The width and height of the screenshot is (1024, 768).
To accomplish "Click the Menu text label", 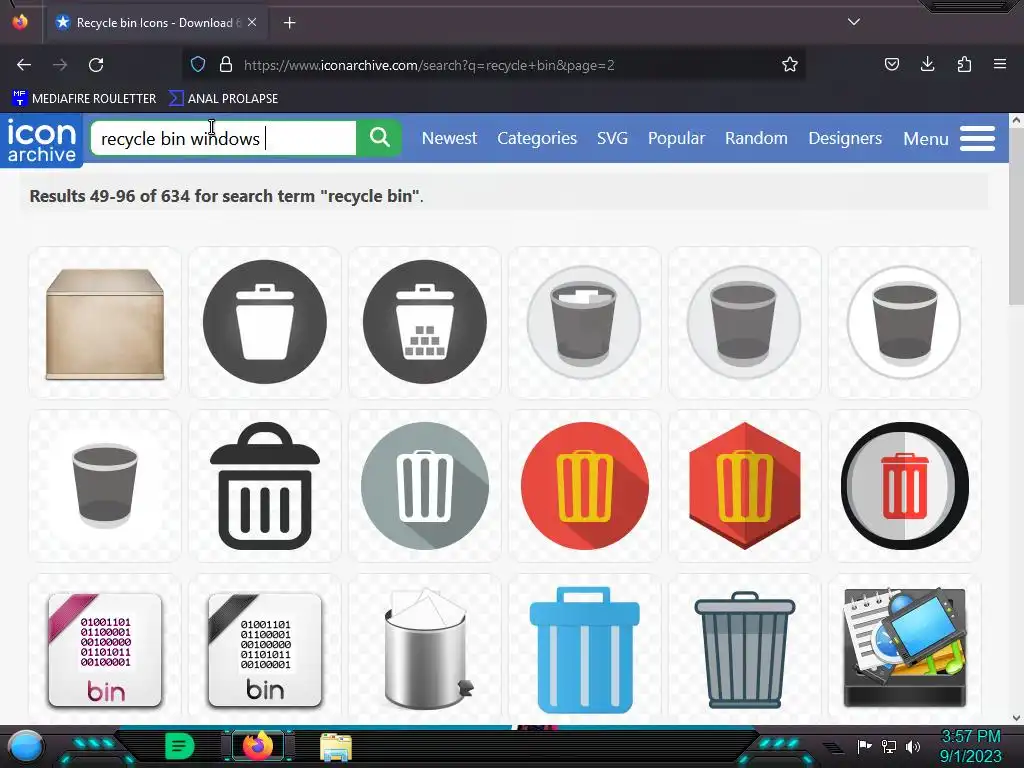I will [925, 139].
